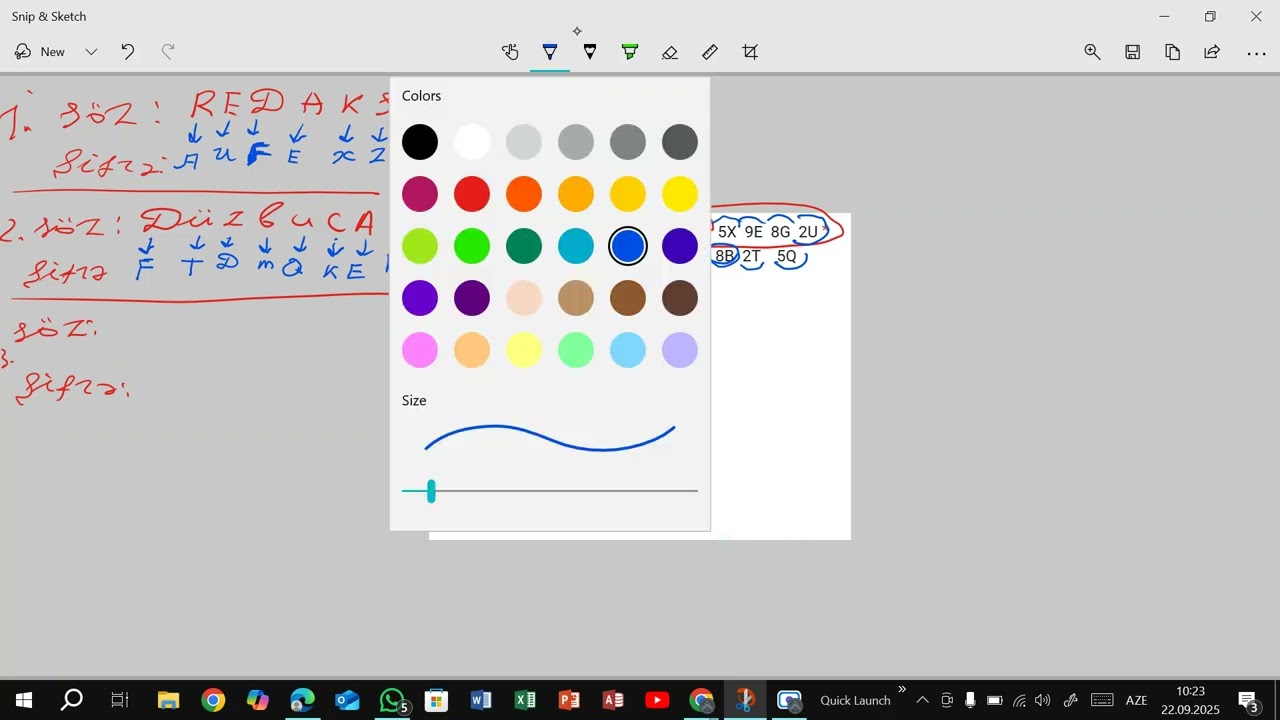
Task: Pick the magenta swatch beside red
Action: coord(420,194)
